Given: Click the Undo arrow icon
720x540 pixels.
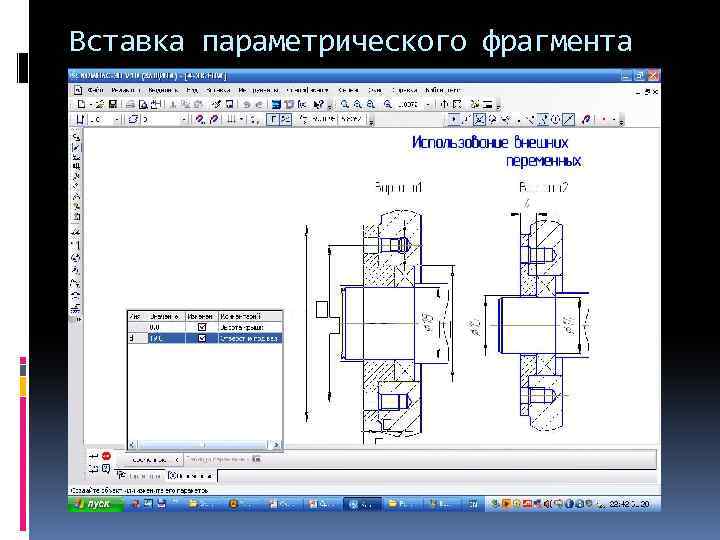Looking at the screenshot, I should [247, 104].
